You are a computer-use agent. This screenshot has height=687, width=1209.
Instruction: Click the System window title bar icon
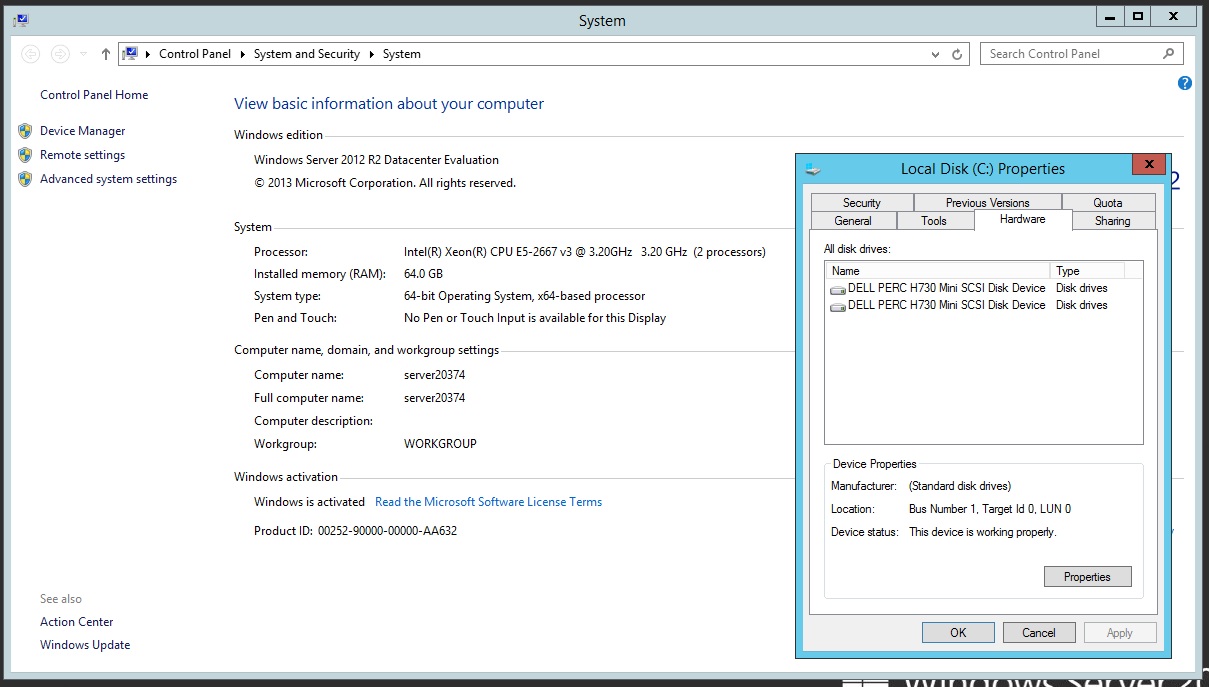21,20
